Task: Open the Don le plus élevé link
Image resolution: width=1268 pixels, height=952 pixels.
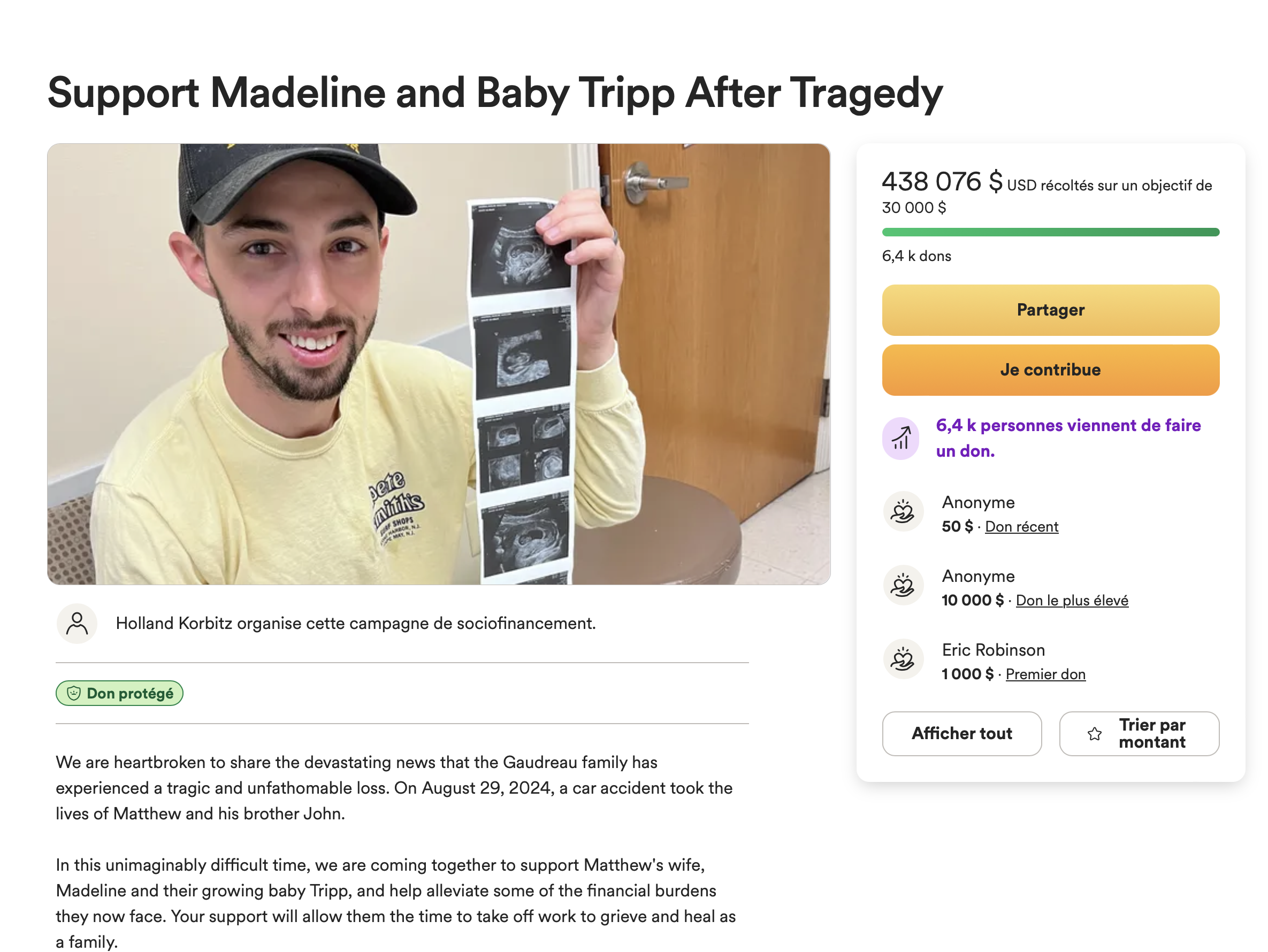Action: point(1071,600)
